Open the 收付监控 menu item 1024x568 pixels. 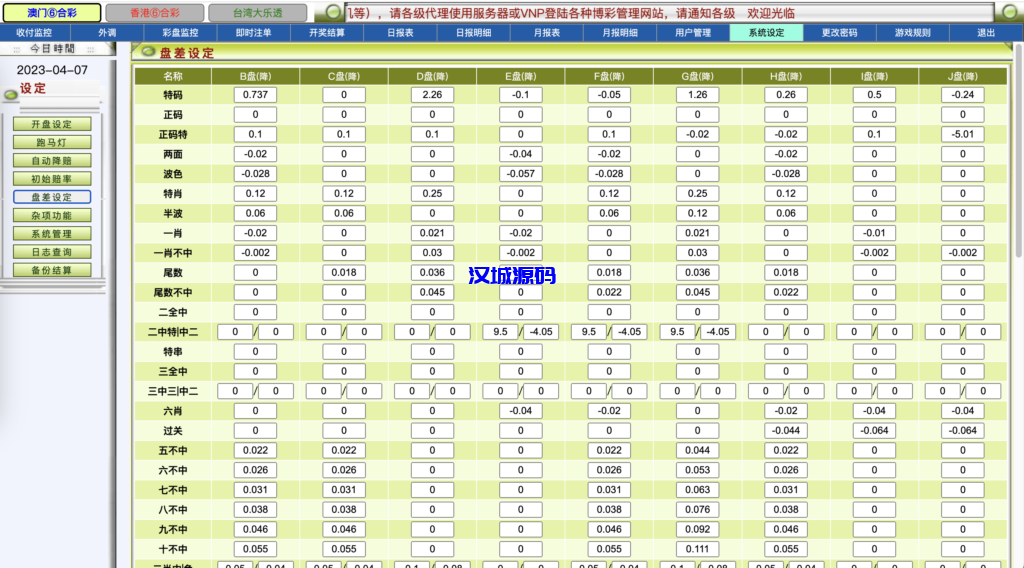[33, 33]
